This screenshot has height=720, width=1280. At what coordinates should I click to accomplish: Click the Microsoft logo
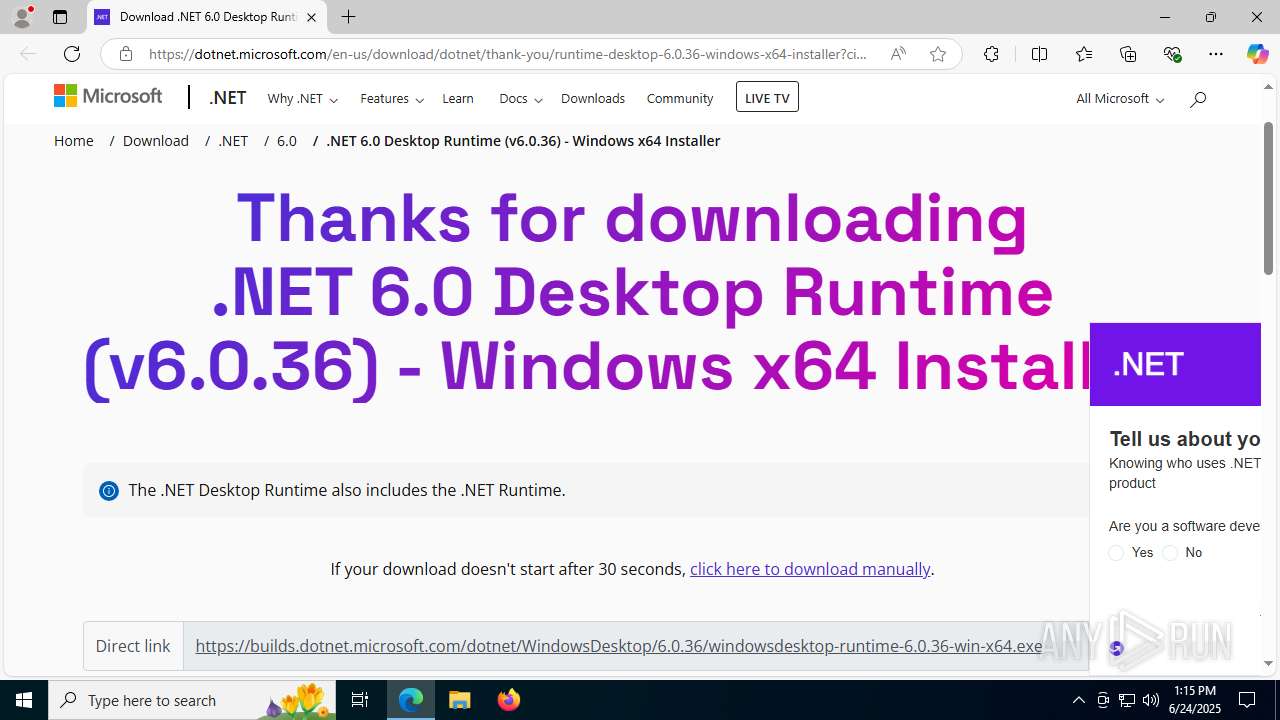click(108, 96)
